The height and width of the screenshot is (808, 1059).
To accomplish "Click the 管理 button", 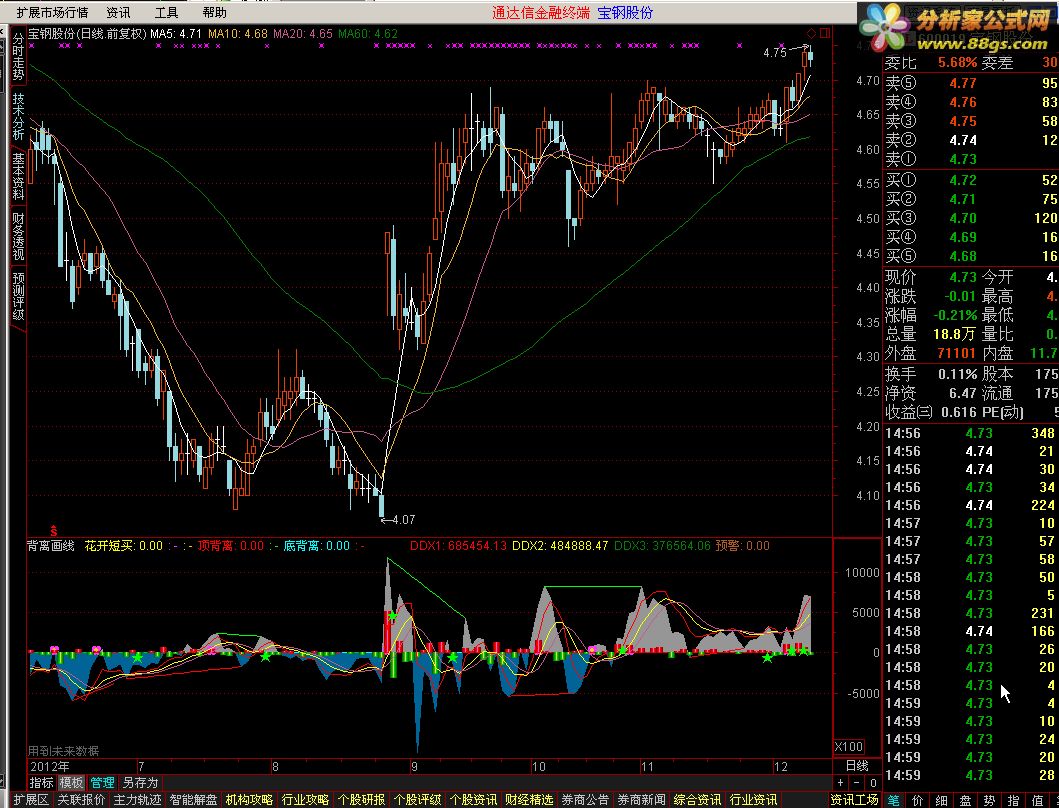I will coord(102,782).
